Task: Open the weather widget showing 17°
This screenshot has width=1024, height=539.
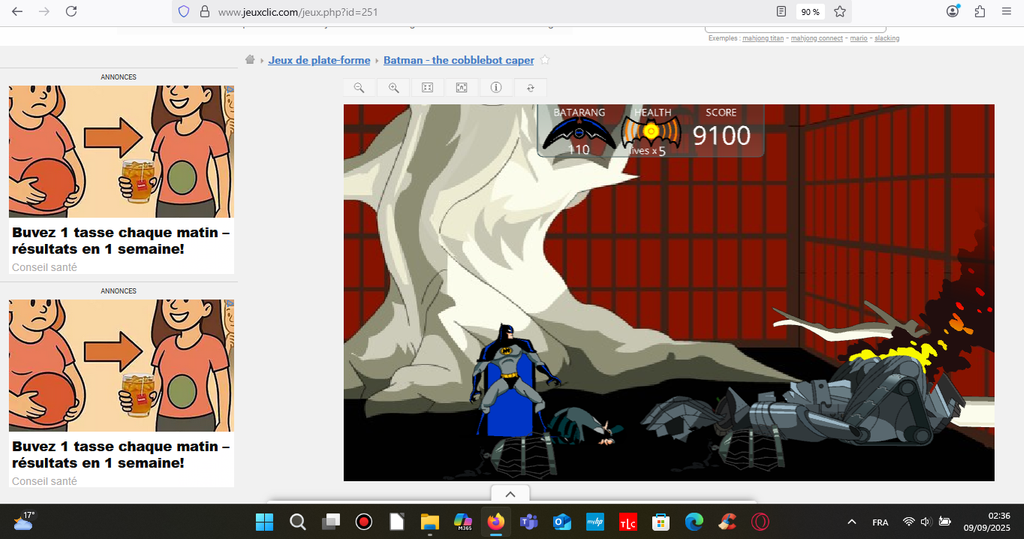Action: tap(24, 521)
